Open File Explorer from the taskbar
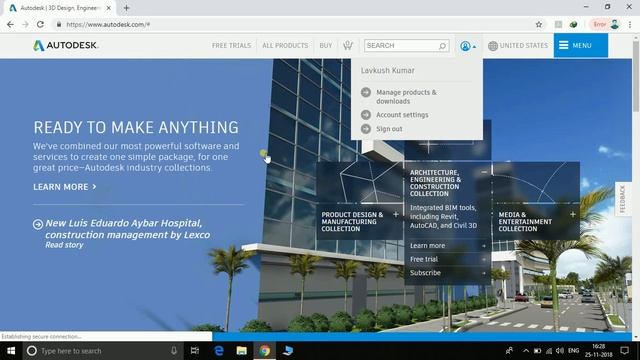The height and width of the screenshot is (360, 640). pyautogui.click(x=242, y=351)
